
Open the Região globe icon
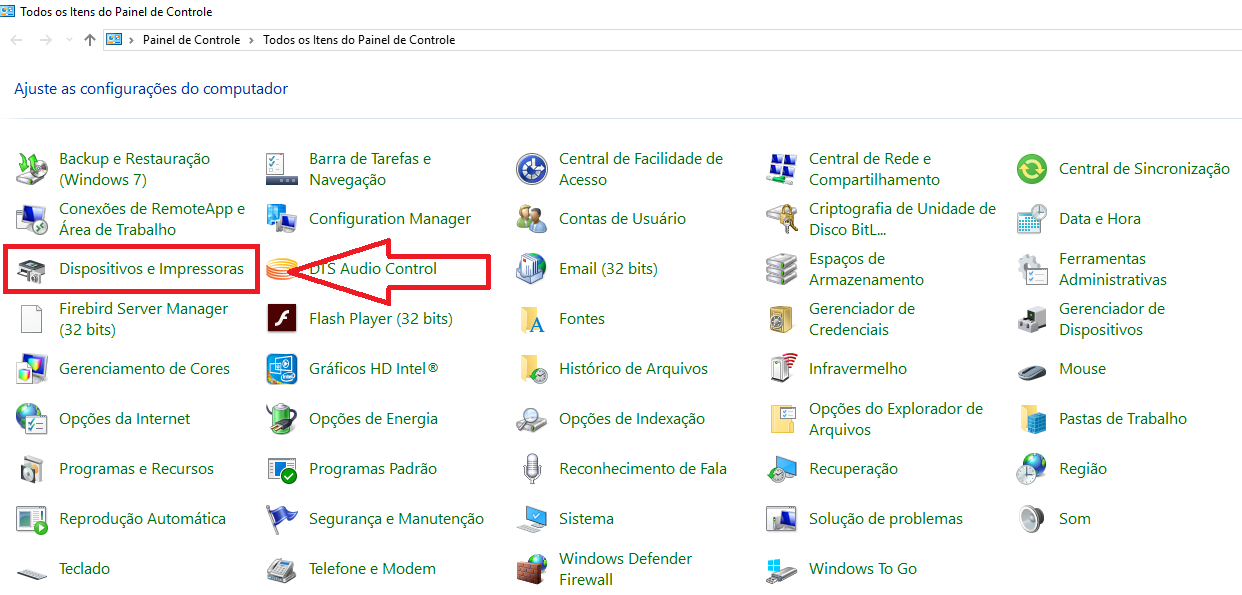pyautogui.click(x=1031, y=469)
